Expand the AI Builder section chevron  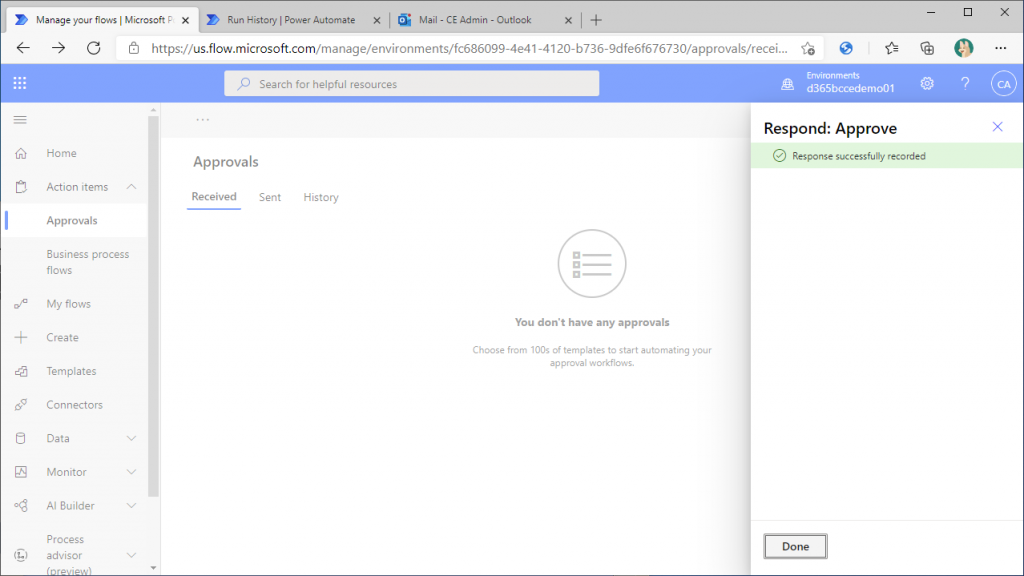[131, 505]
